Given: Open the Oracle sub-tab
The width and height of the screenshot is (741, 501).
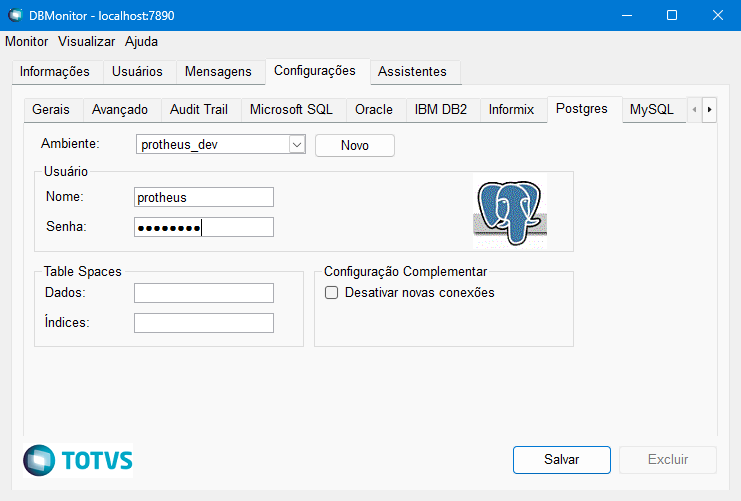Looking at the screenshot, I should [374, 110].
